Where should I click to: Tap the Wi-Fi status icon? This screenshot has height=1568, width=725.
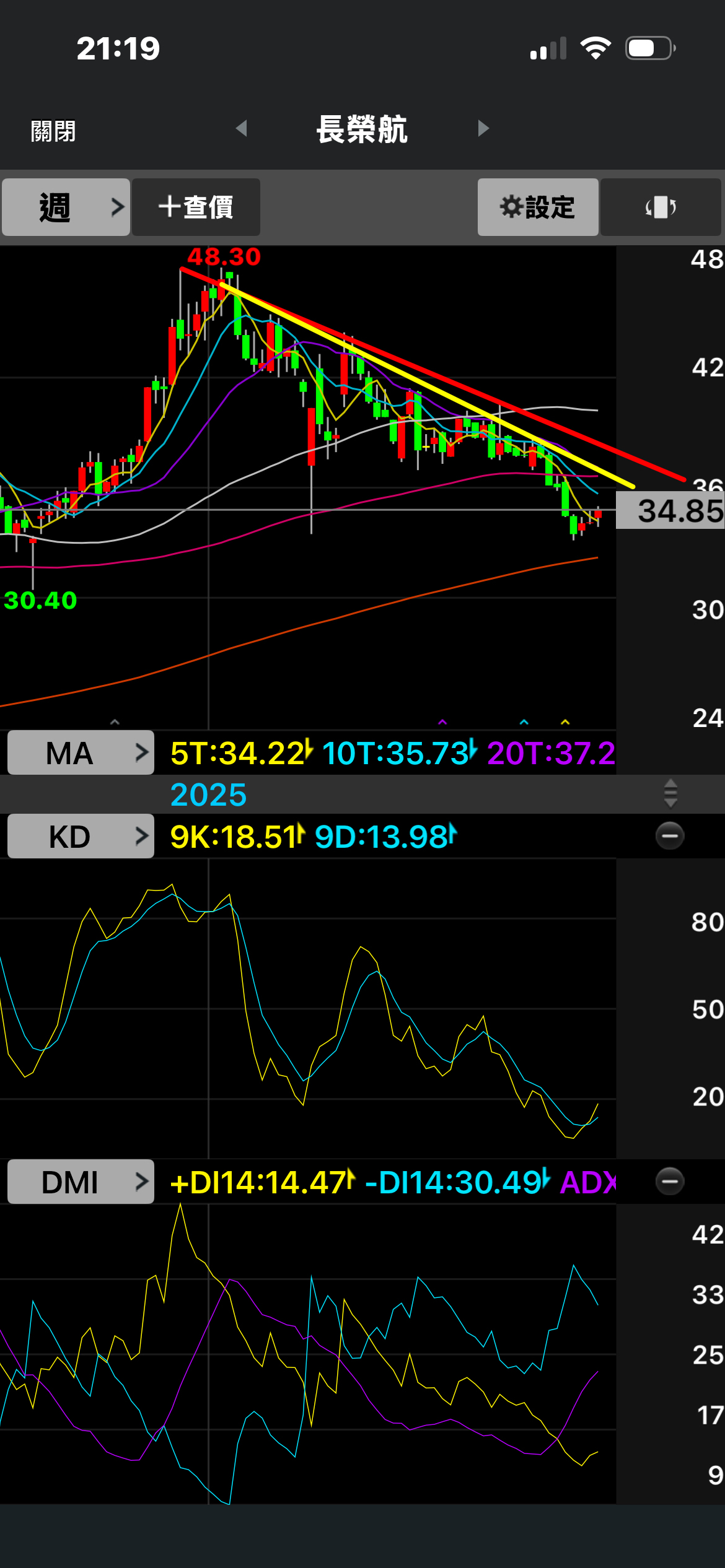595,48
